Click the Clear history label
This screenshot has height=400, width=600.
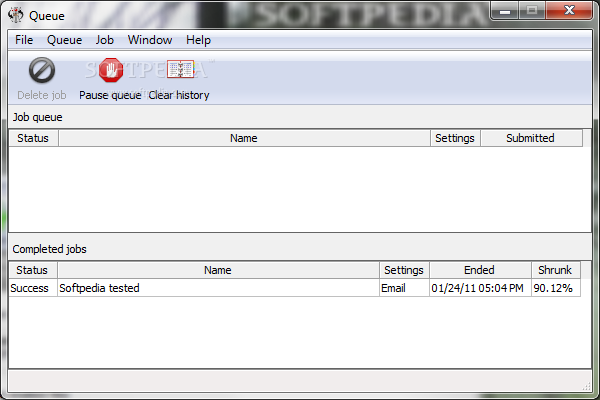179,95
